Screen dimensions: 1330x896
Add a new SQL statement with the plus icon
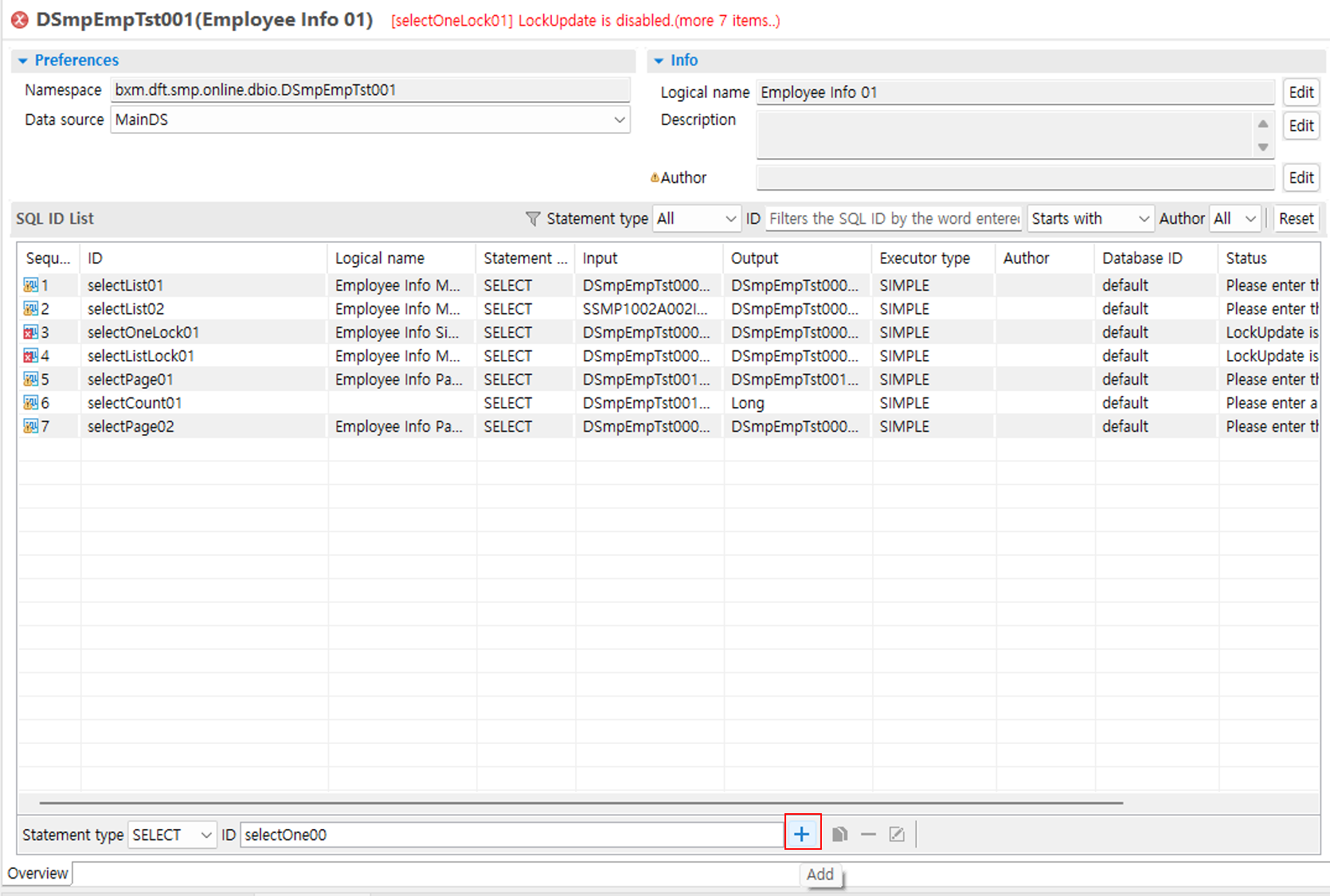click(802, 833)
